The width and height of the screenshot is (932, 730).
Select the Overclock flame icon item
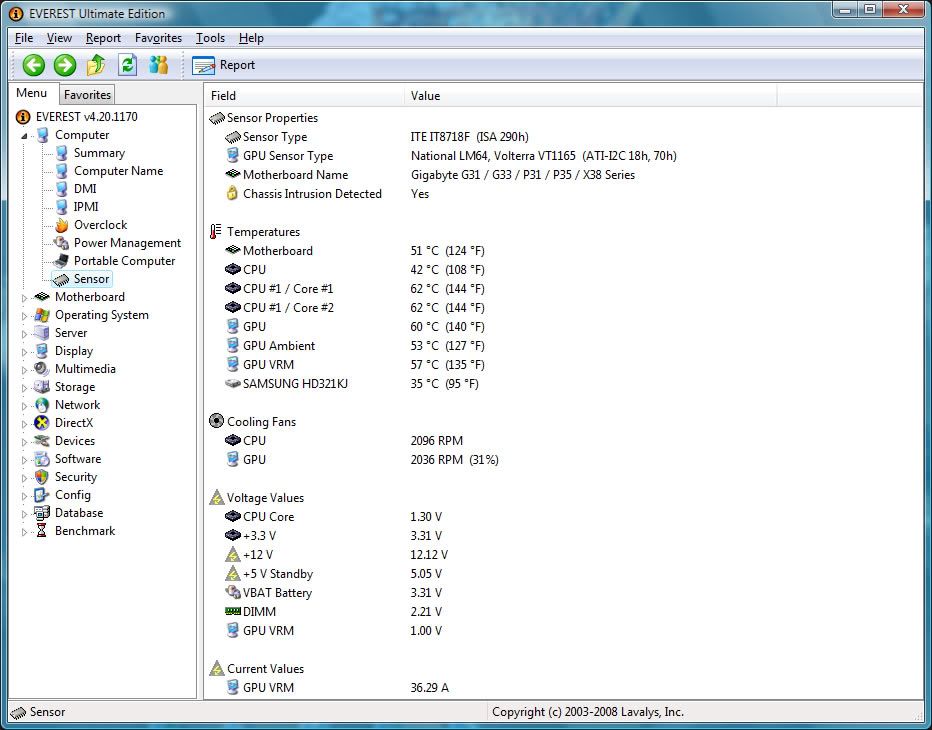[100, 225]
